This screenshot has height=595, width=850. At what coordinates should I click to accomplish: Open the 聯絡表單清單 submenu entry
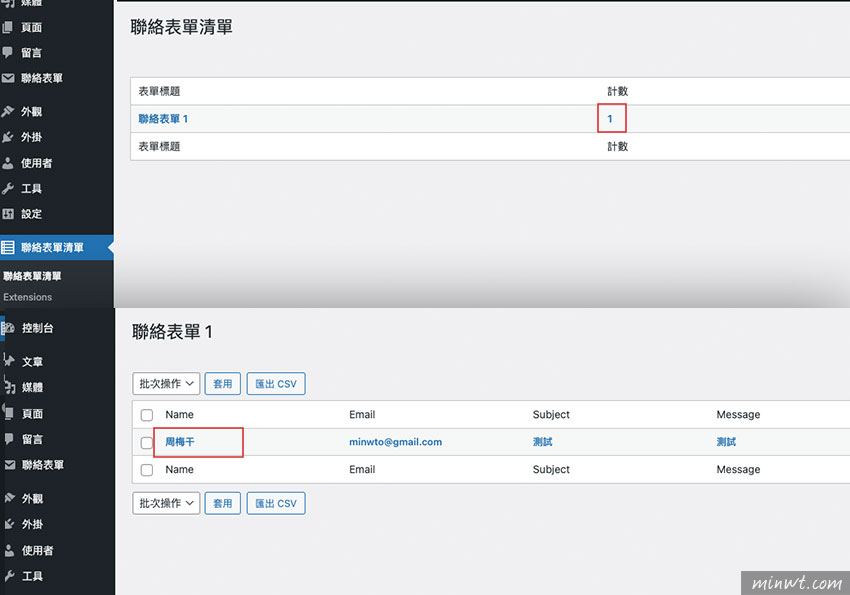(32, 276)
